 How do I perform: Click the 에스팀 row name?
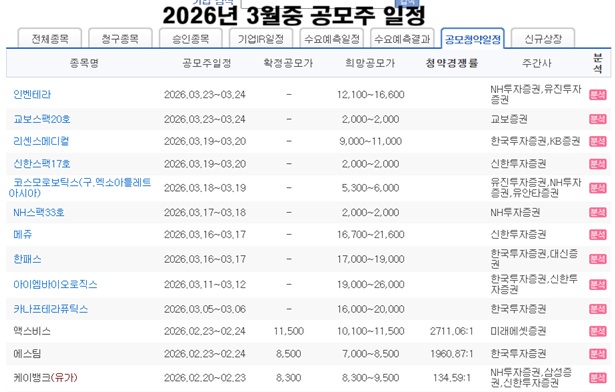[27, 354]
